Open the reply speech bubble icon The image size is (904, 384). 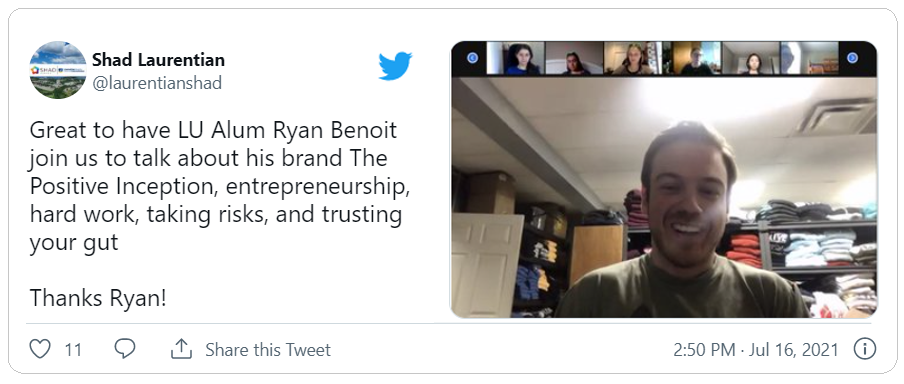(125, 349)
